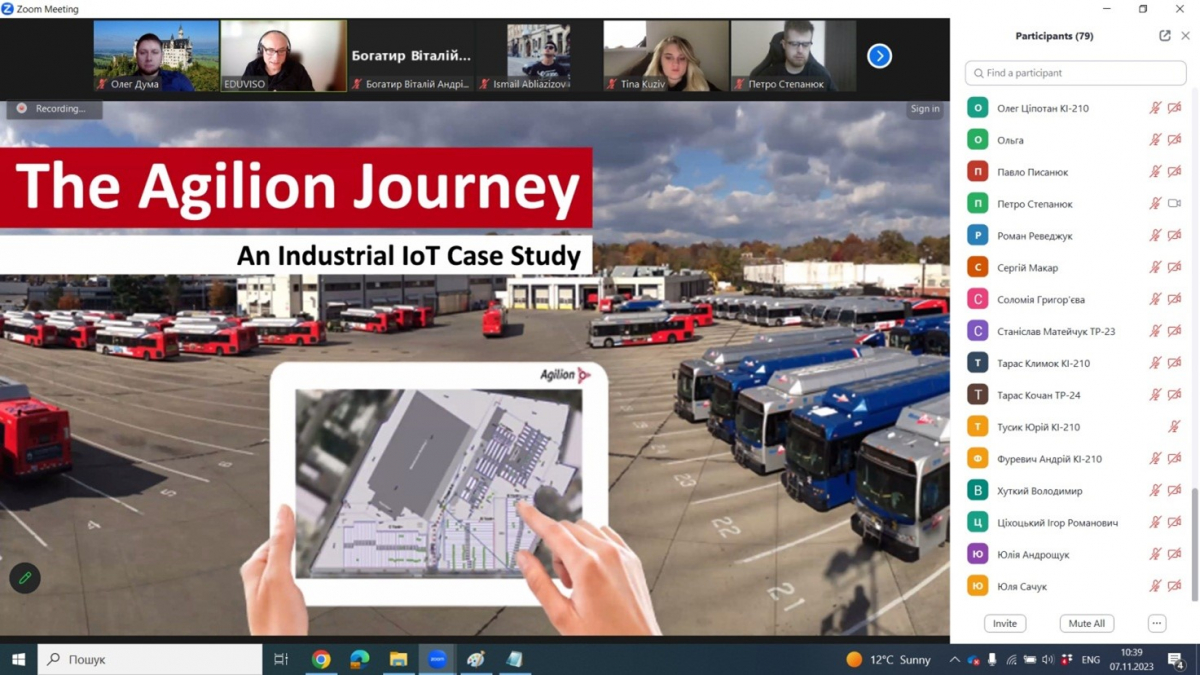Close the Participants panel
1200x675 pixels.
tap(1186, 36)
